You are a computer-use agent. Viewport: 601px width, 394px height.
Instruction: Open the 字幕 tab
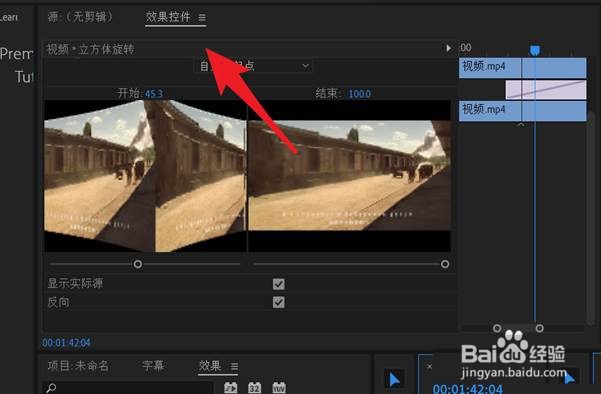click(x=153, y=366)
